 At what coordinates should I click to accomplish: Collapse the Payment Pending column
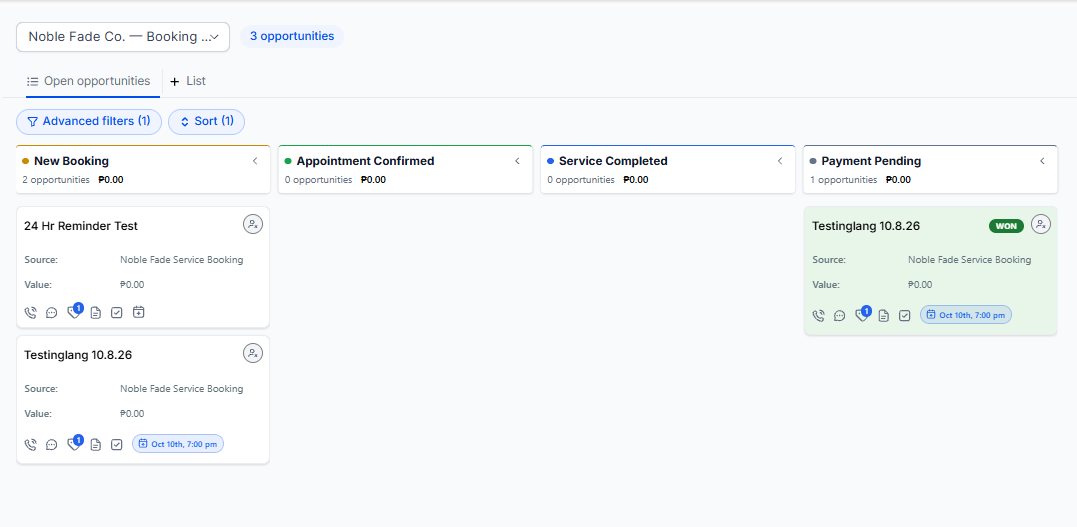[1042, 161]
